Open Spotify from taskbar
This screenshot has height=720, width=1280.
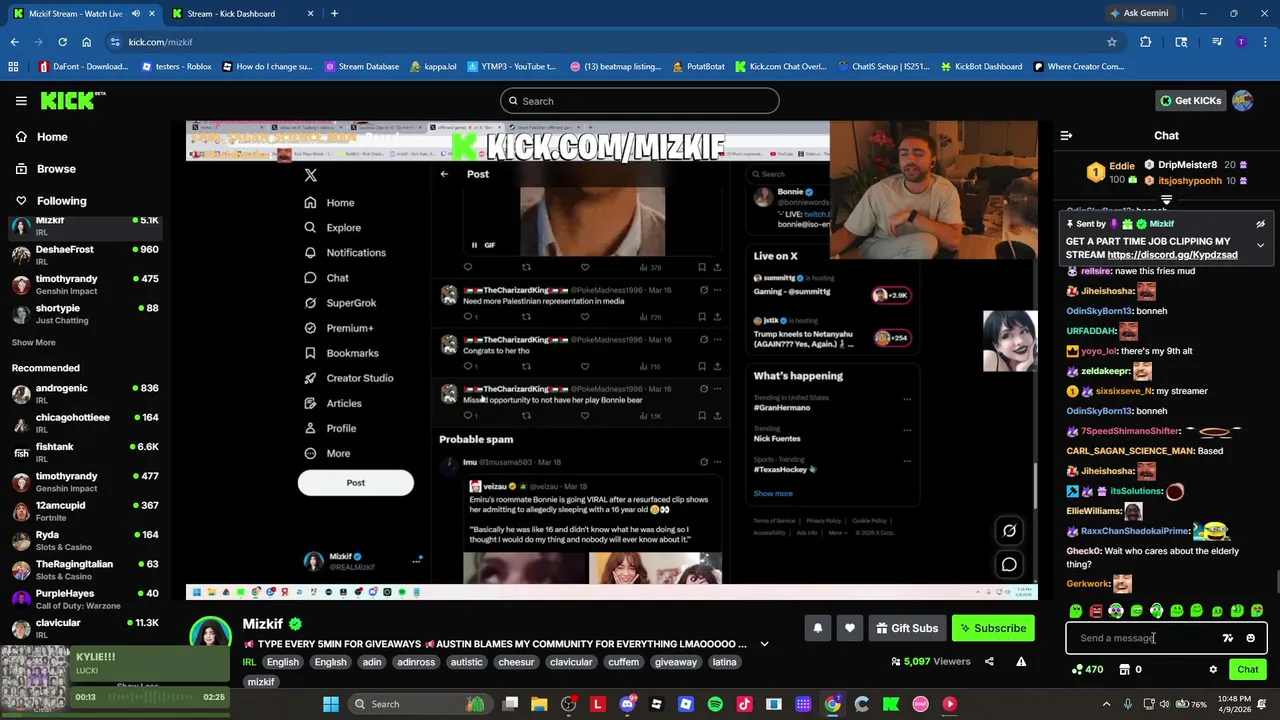point(715,704)
